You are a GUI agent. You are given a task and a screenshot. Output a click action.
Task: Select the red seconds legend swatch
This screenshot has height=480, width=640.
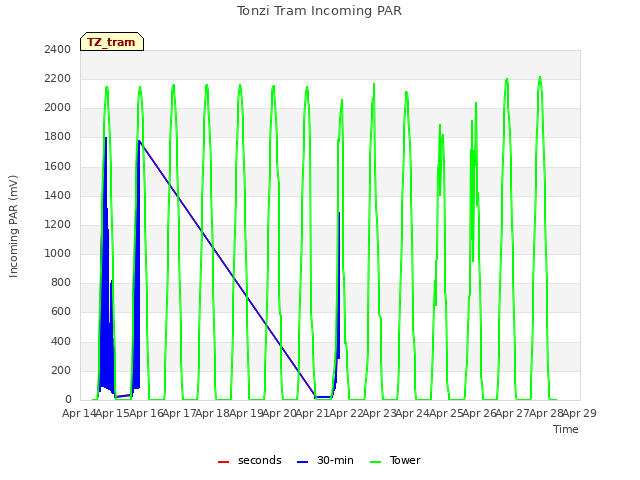[x=224, y=462]
